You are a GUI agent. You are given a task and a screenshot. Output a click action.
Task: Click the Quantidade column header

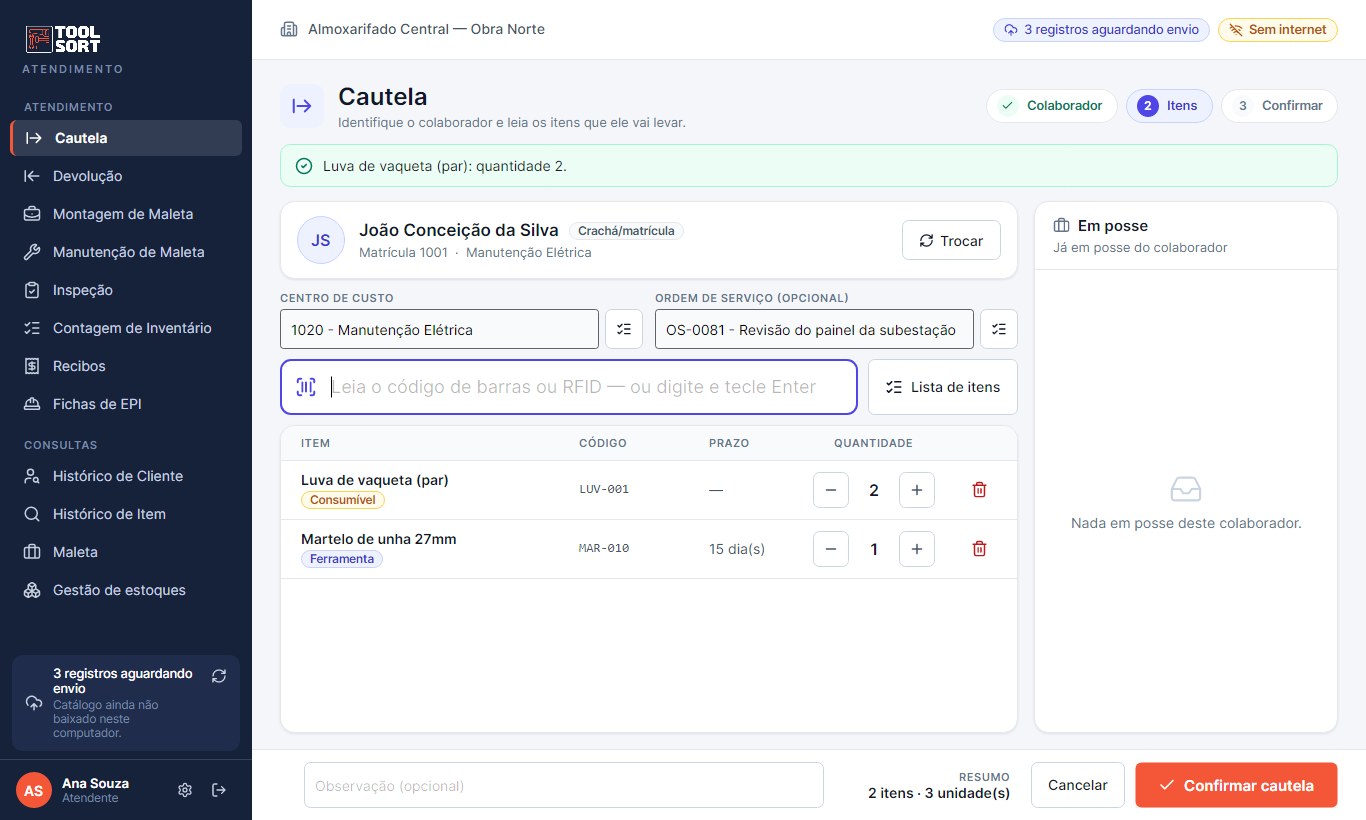click(x=873, y=443)
